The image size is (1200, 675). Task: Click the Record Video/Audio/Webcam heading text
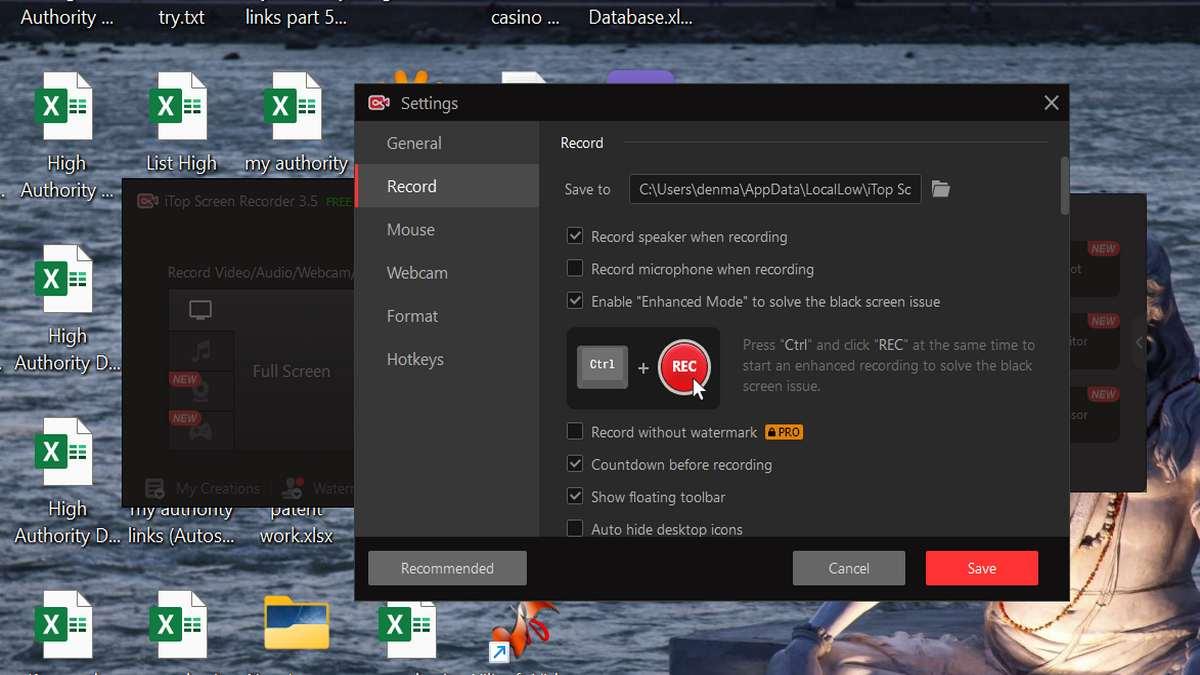260,272
